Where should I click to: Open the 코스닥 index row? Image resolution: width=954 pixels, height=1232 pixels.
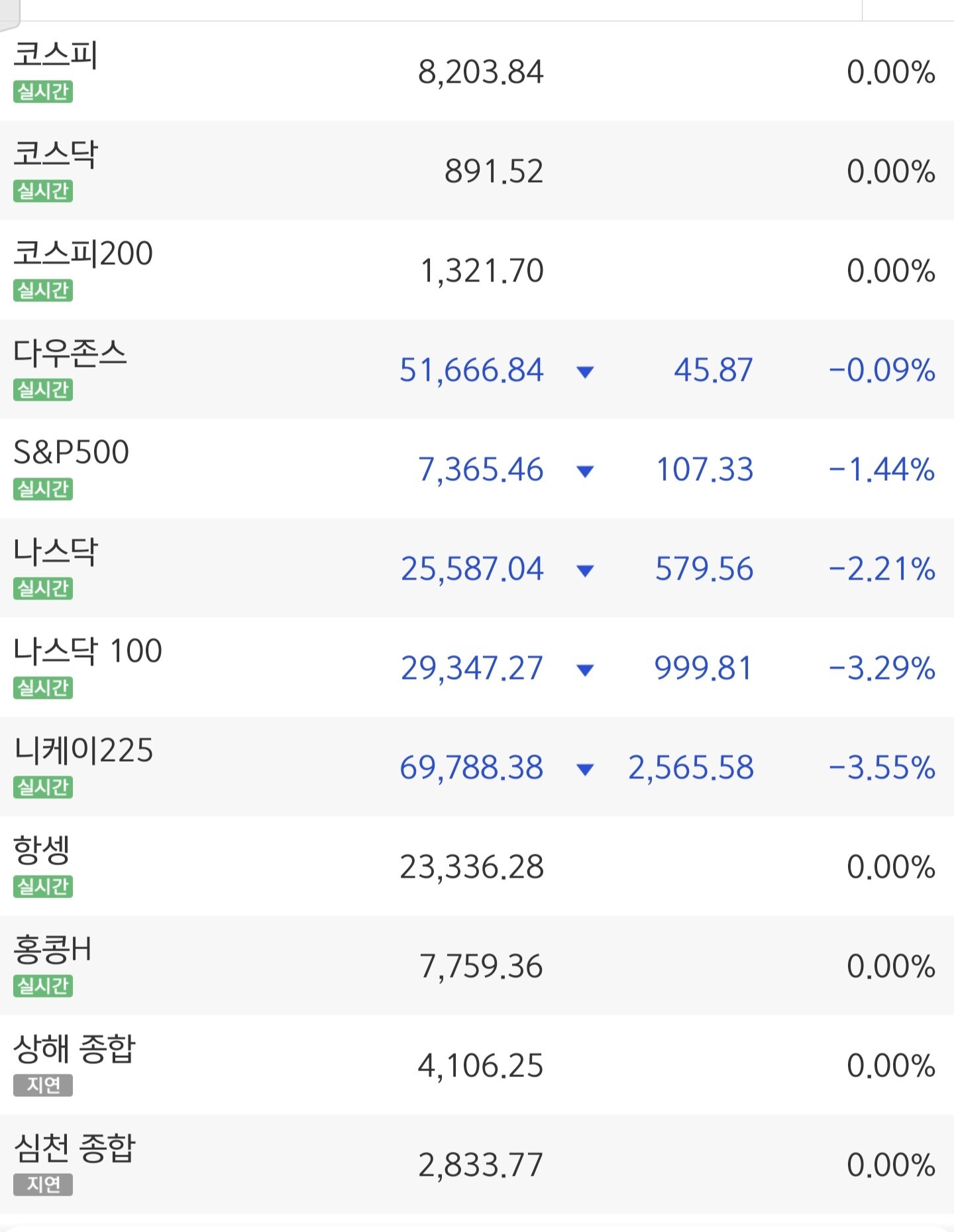click(477, 170)
